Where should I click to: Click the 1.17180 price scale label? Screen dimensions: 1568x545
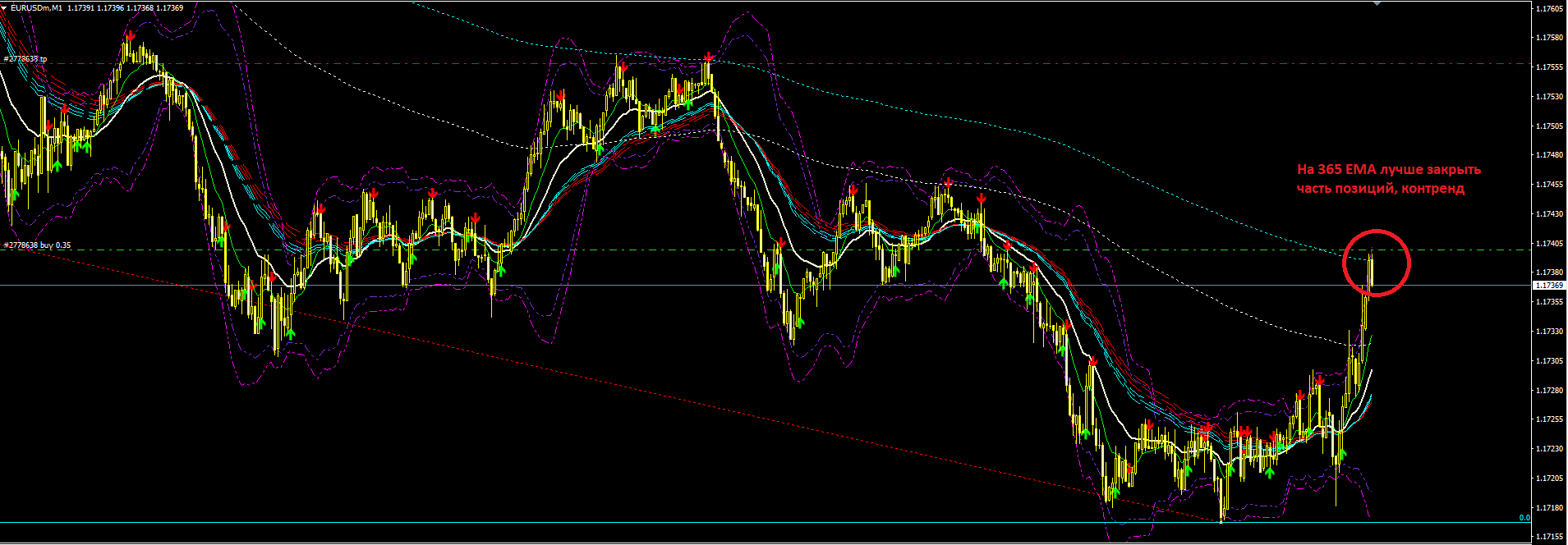click(1549, 508)
